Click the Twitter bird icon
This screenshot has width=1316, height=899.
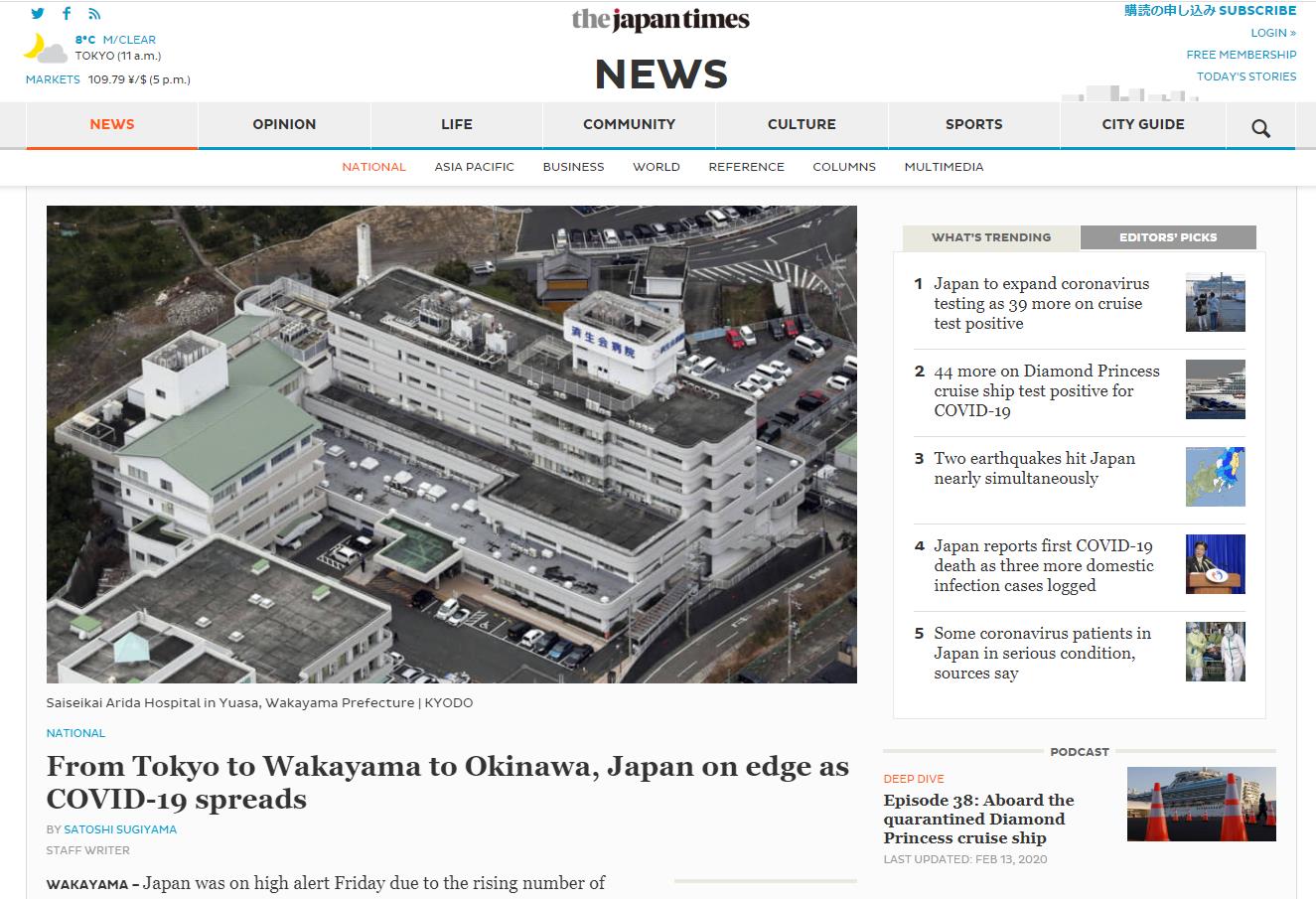(38, 14)
